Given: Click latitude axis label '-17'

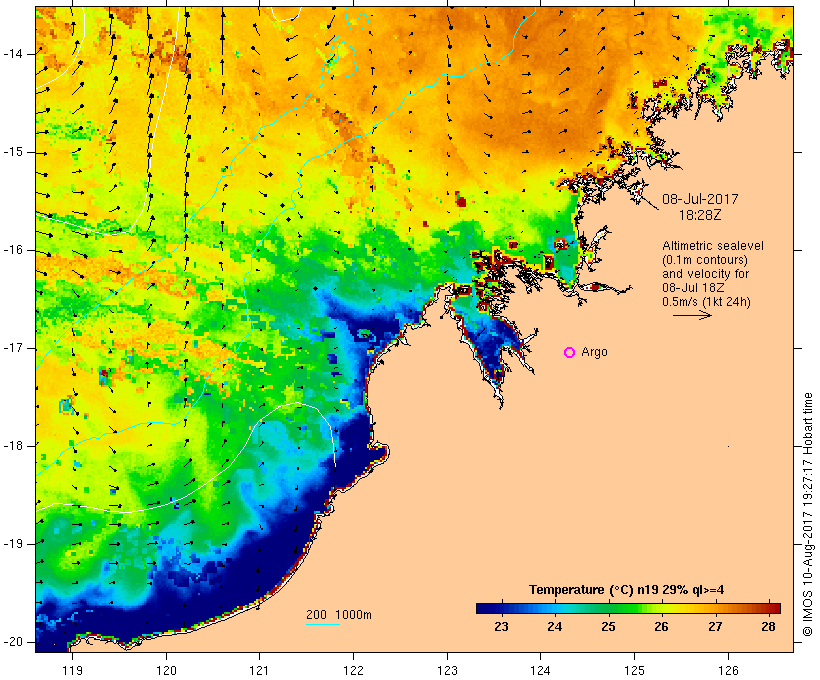Looking at the screenshot, I should [x=13, y=348].
